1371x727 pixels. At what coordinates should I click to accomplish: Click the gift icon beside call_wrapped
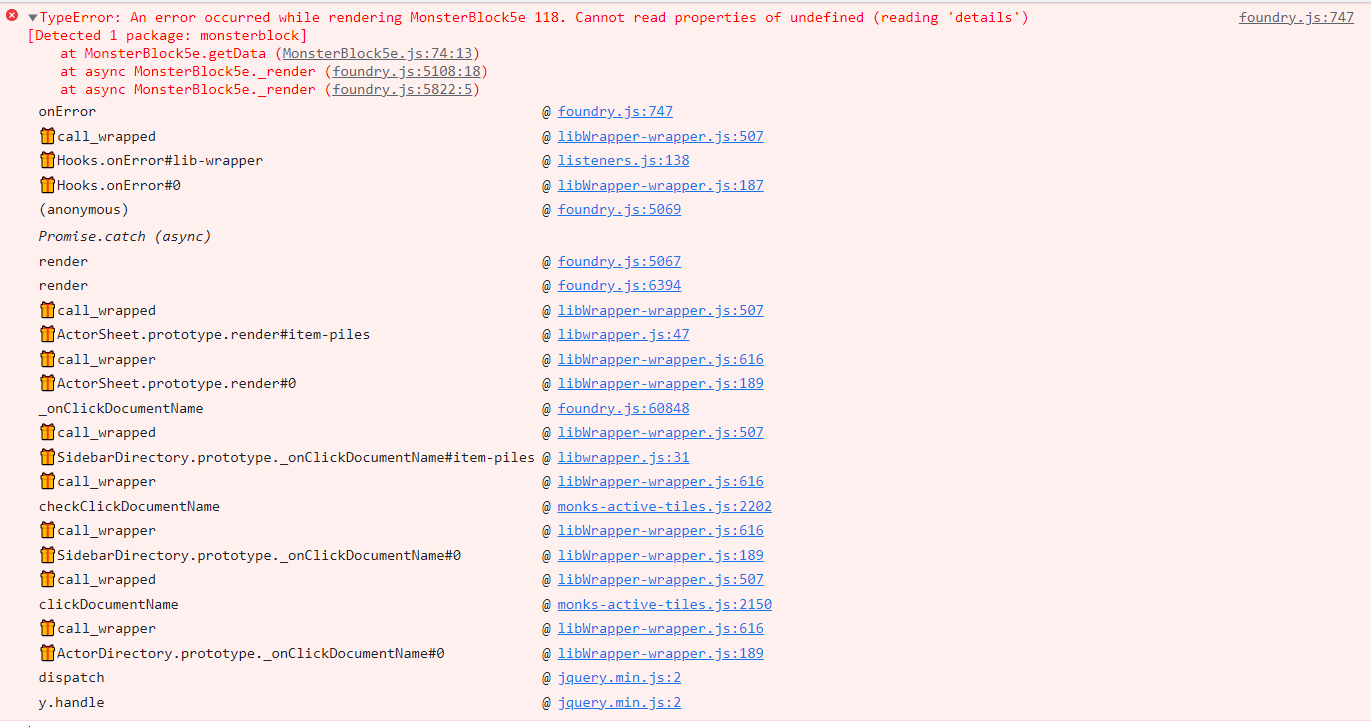click(x=47, y=136)
